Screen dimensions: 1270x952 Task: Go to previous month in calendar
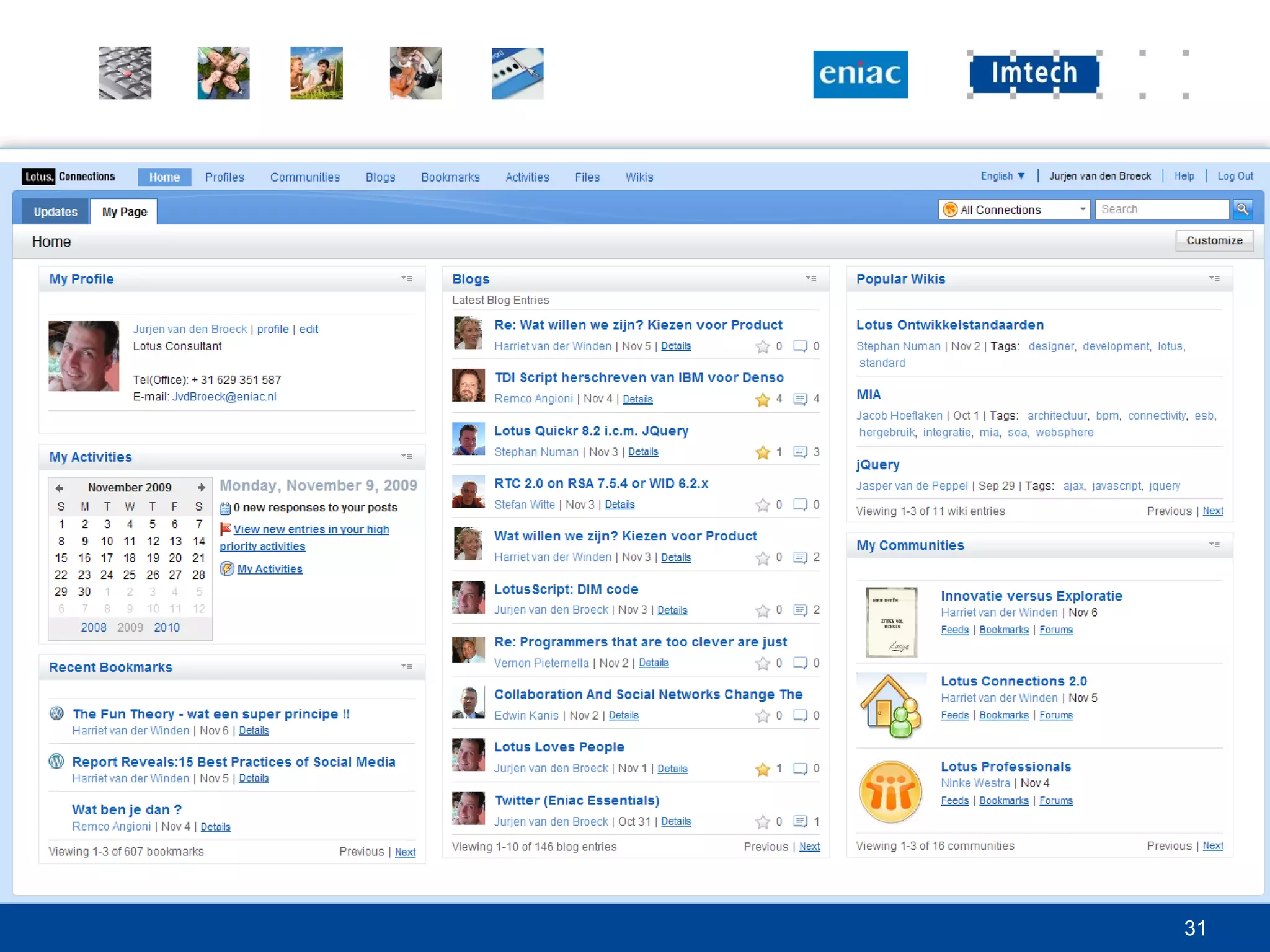point(60,488)
